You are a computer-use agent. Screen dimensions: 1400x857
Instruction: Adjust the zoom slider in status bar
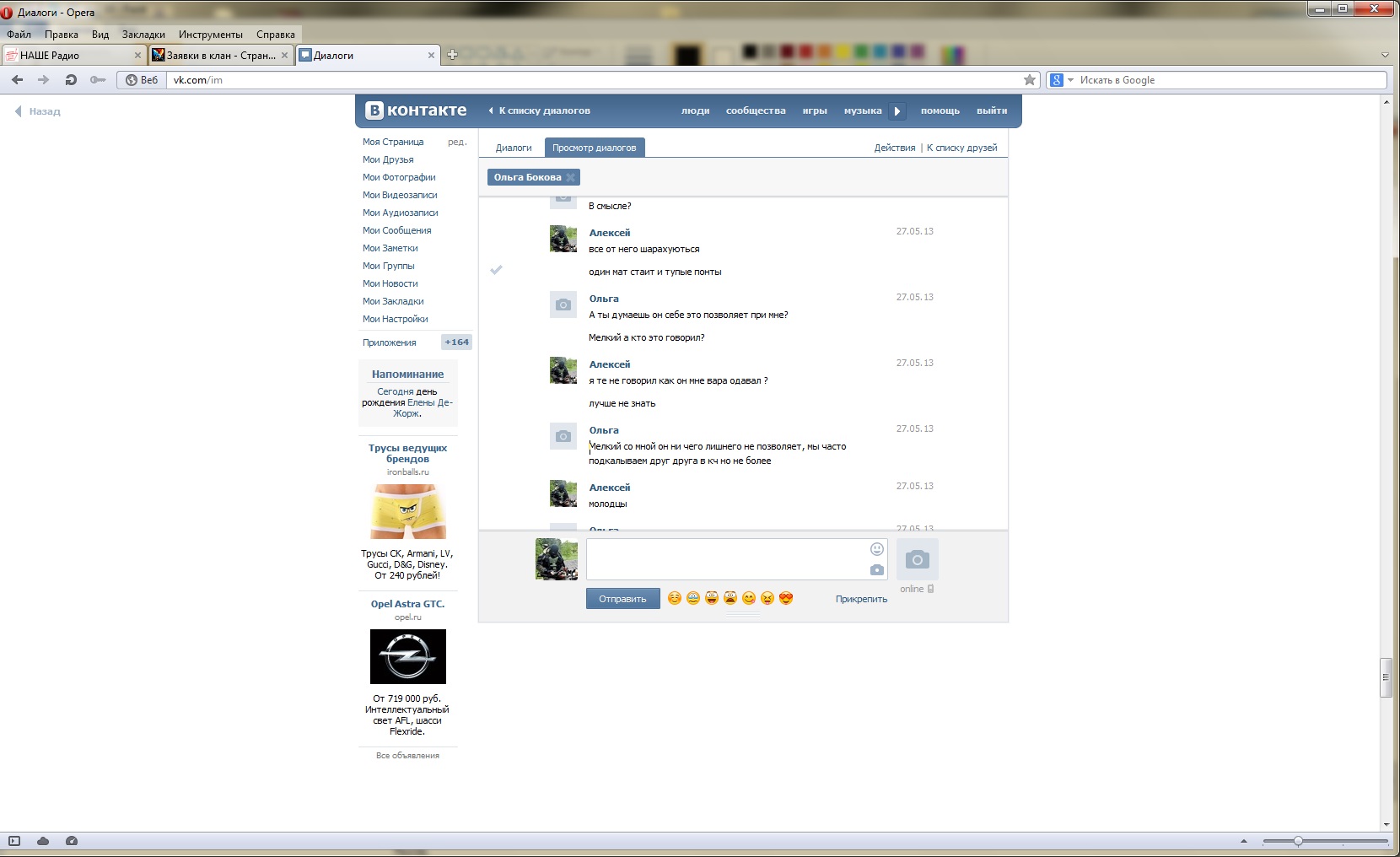(1298, 841)
